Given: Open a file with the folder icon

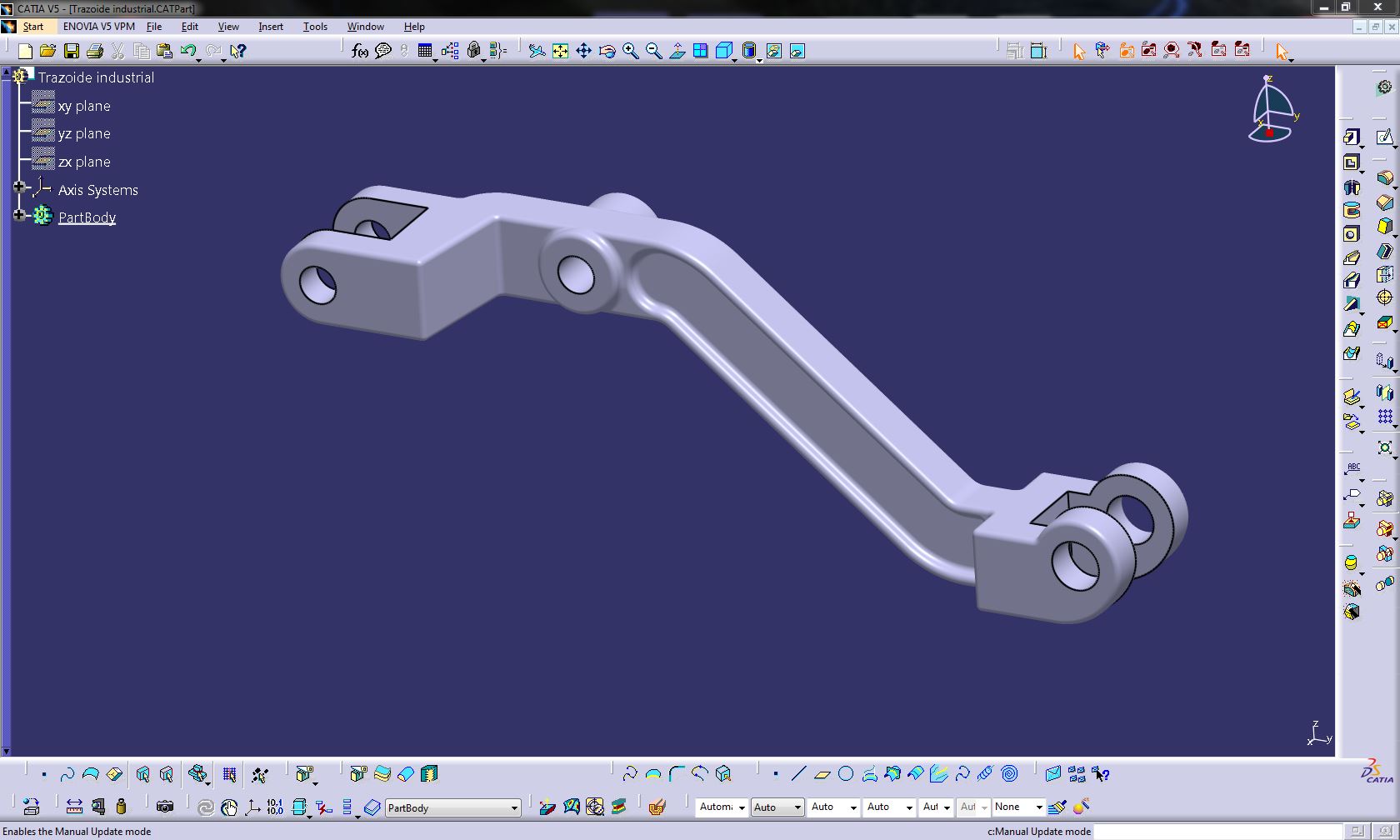Looking at the screenshot, I should [x=47, y=52].
